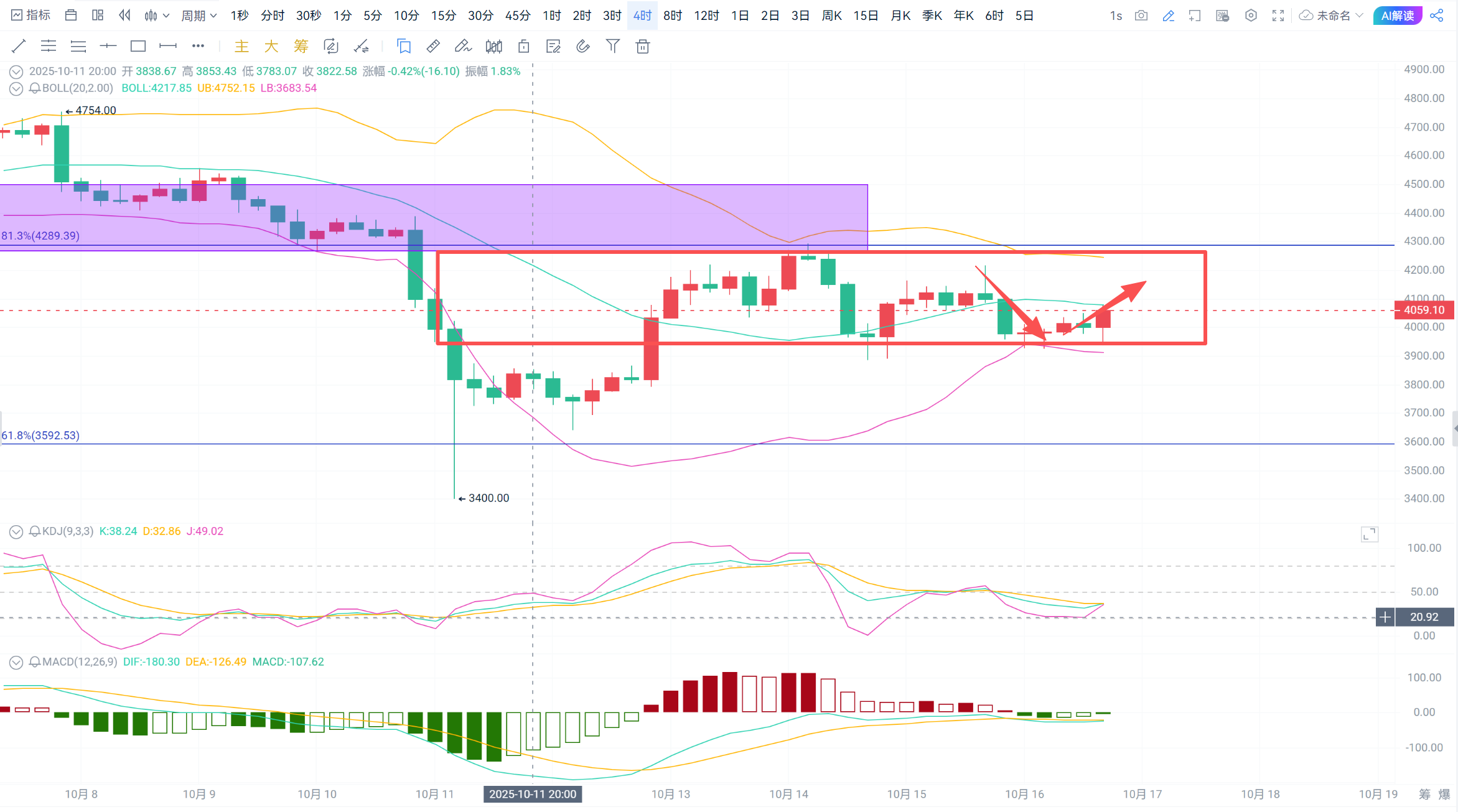This screenshot has height=812, width=1458.
Task: Switch to the 1日 timeframe
Action: (x=739, y=16)
